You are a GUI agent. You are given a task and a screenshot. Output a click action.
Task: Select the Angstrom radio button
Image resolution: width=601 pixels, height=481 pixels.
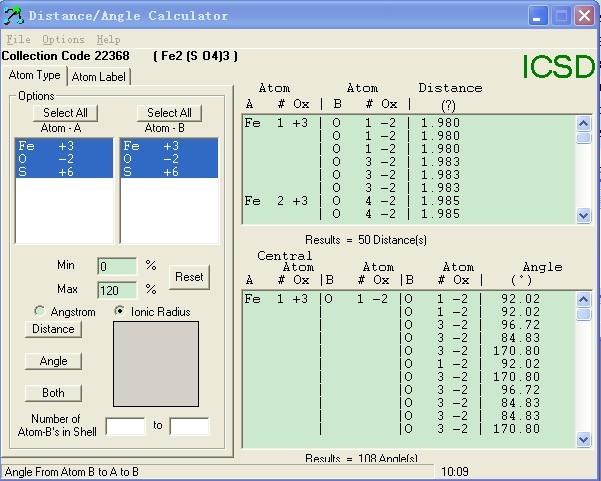39,311
